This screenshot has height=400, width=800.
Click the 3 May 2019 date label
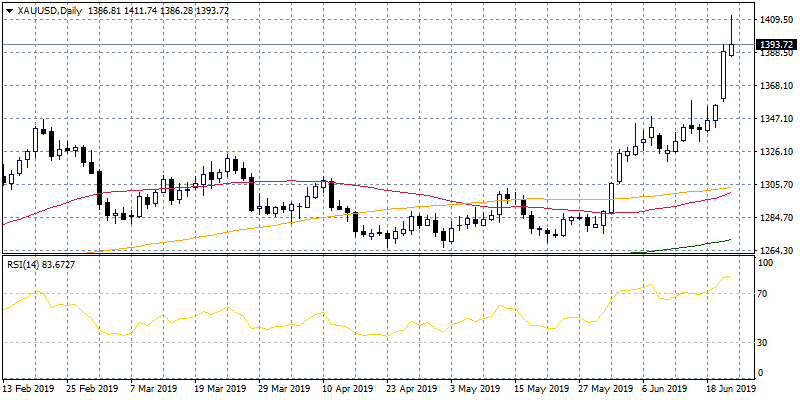click(473, 388)
